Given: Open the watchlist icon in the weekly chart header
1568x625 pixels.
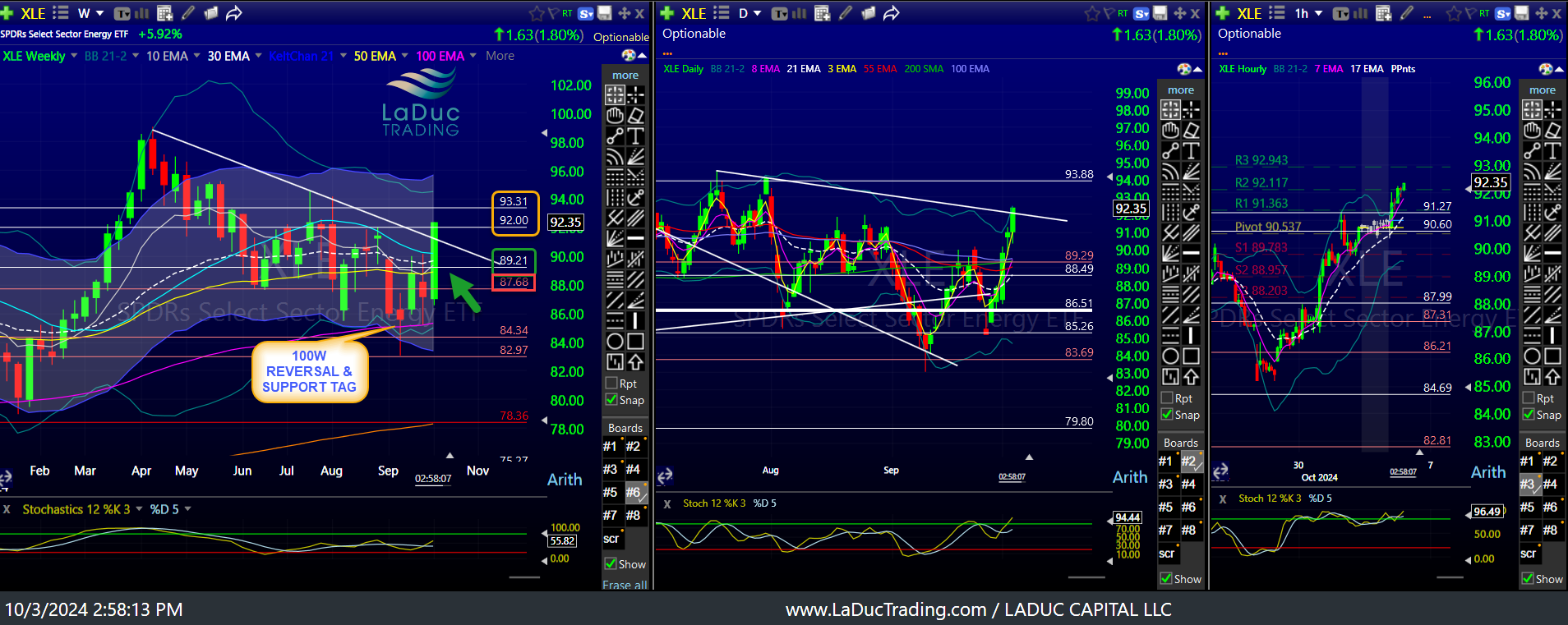Looking at the screenshot, I should pos(60,13).
